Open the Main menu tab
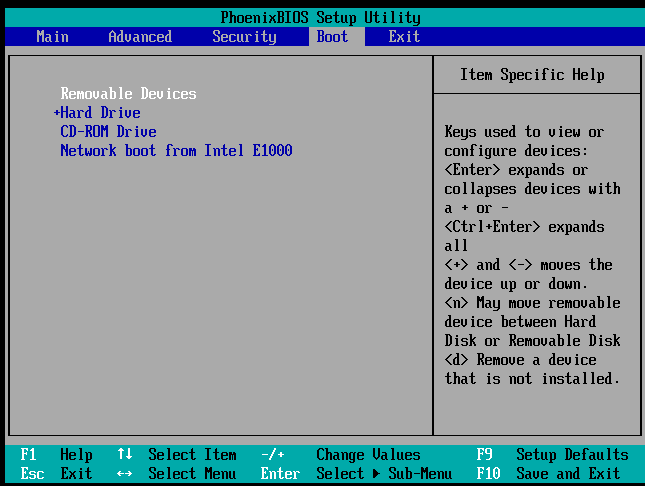This screenshot has height=486, width=645. 52,37
